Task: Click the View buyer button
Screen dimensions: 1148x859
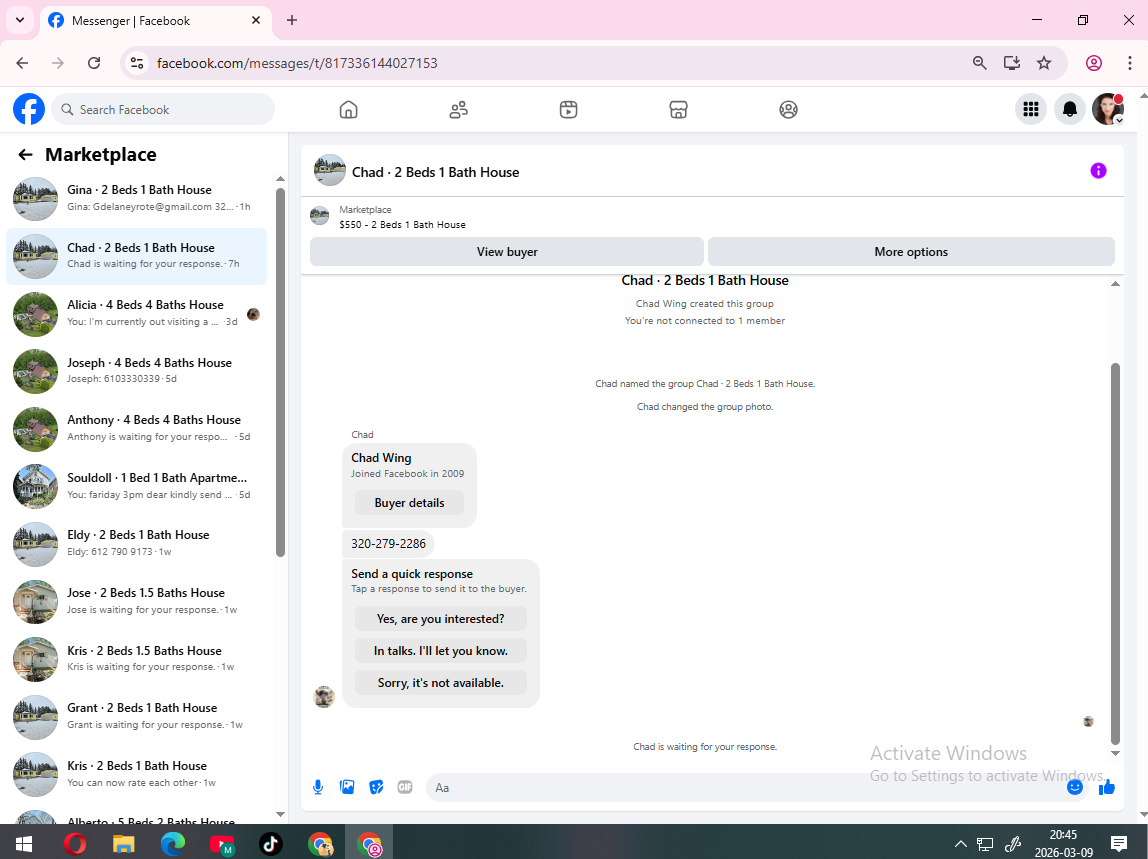Action: pyautogui.click(x=507, y=252)
